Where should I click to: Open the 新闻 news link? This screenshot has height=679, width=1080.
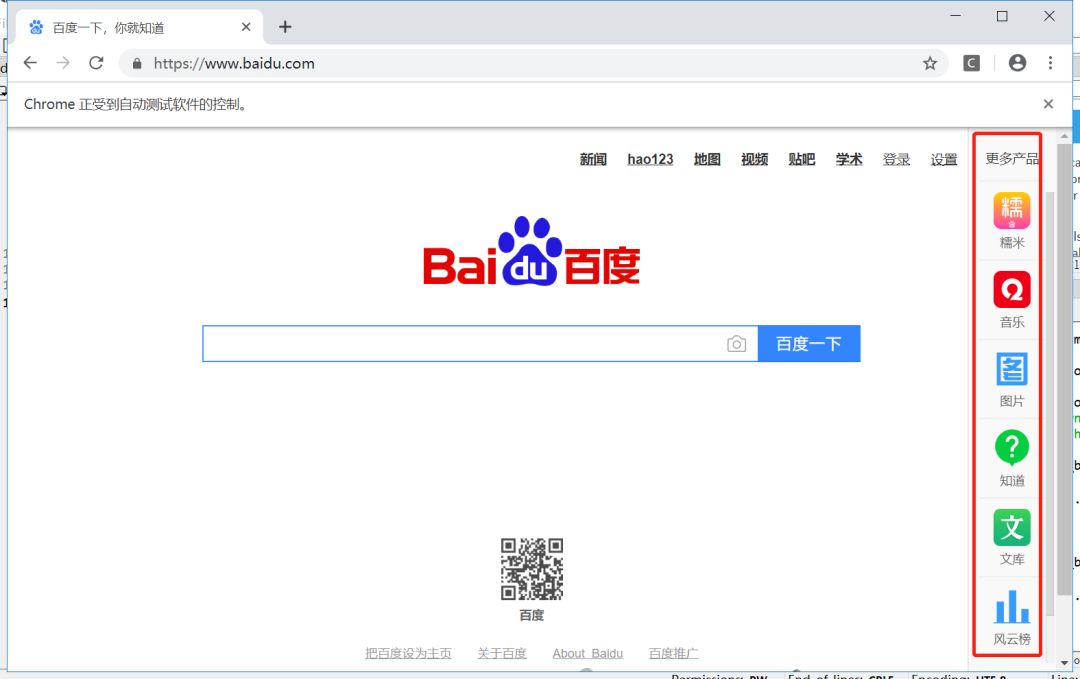[593, 159]
